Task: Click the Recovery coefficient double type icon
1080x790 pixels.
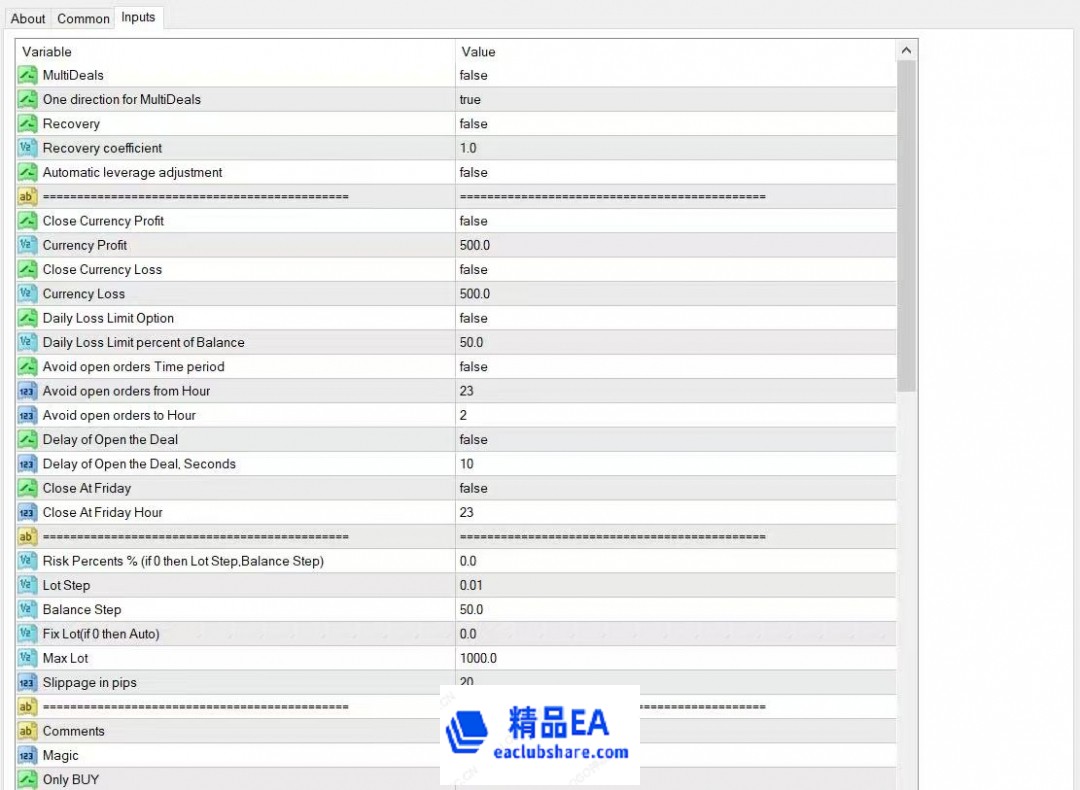Action: 27,148
